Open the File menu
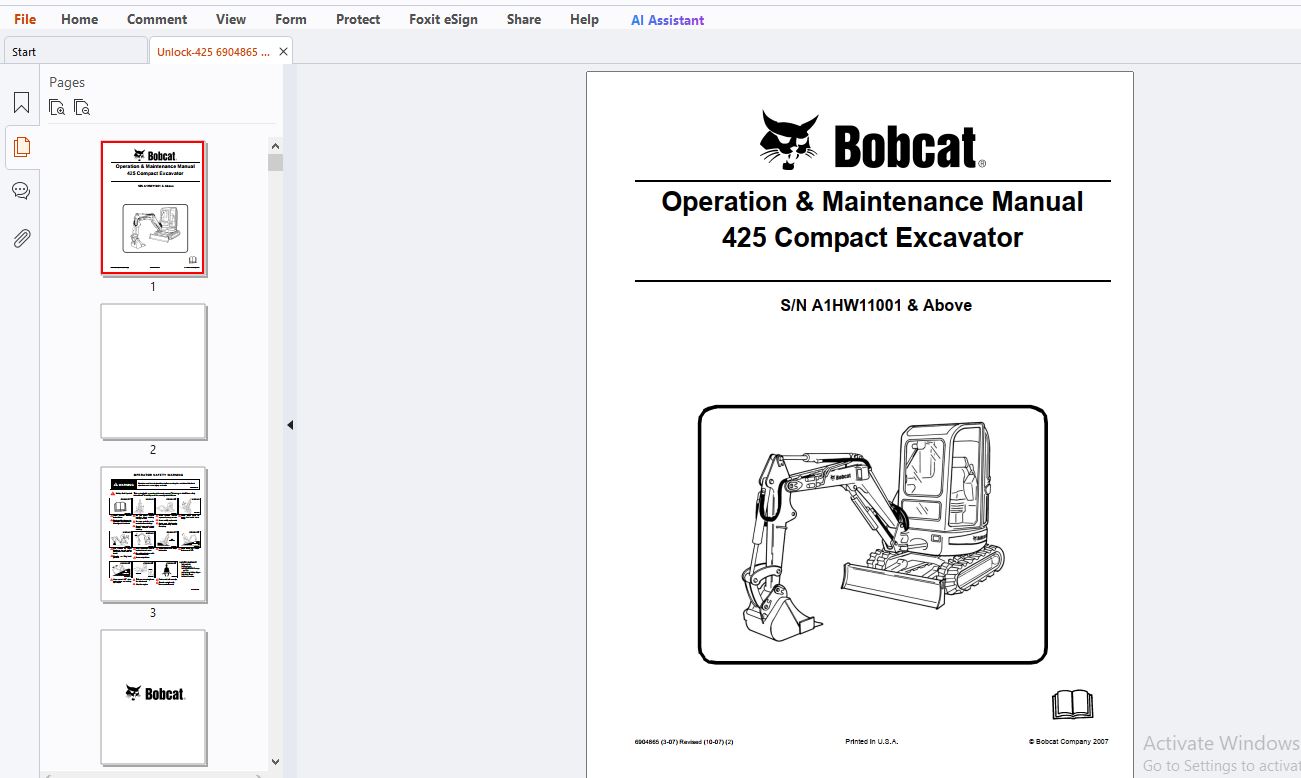The width and height of the screenshot is (1301, 778). click(x=25, y=19)
